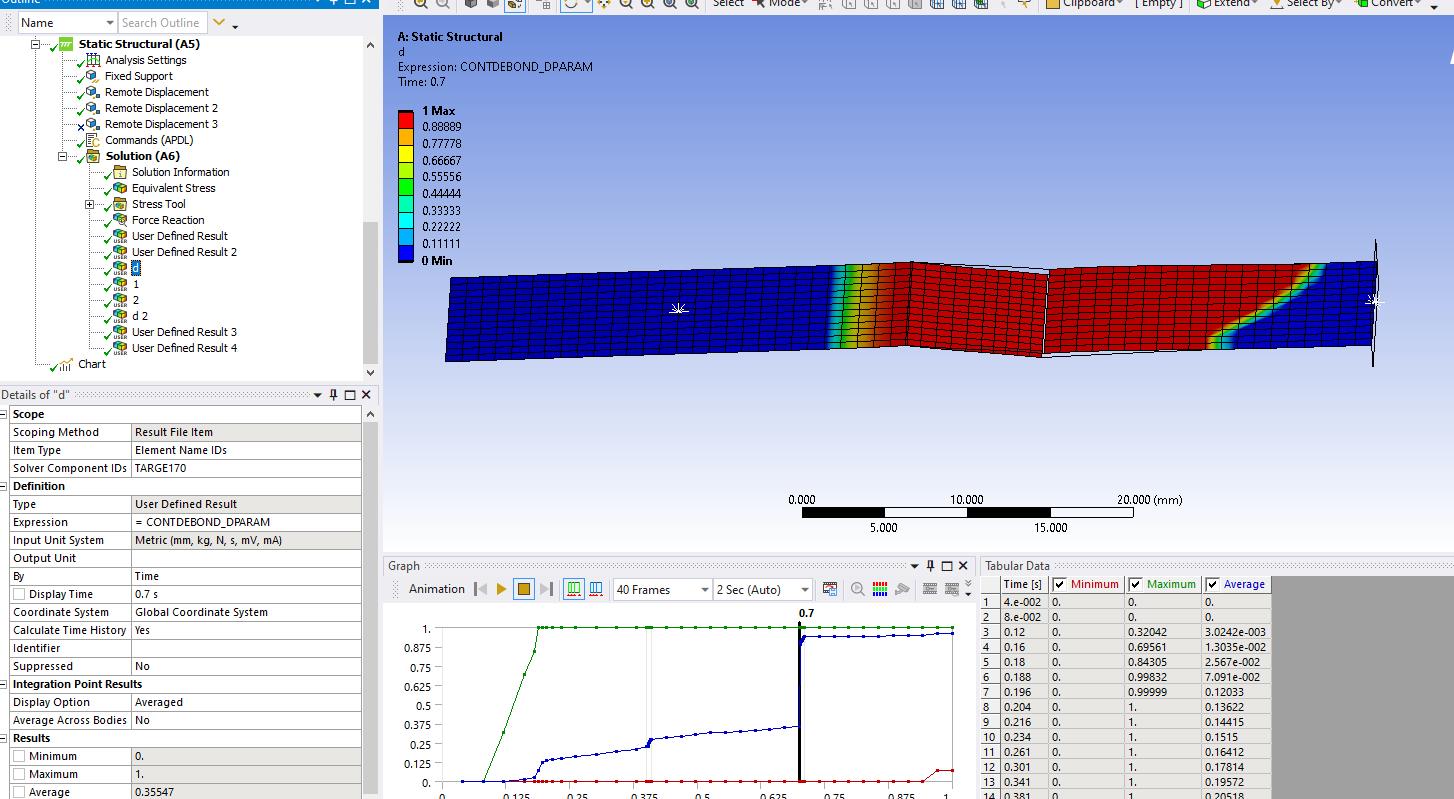Click the dark blue 0 Min legend band
Viewport: 1454px width, 799px height.
405,254
